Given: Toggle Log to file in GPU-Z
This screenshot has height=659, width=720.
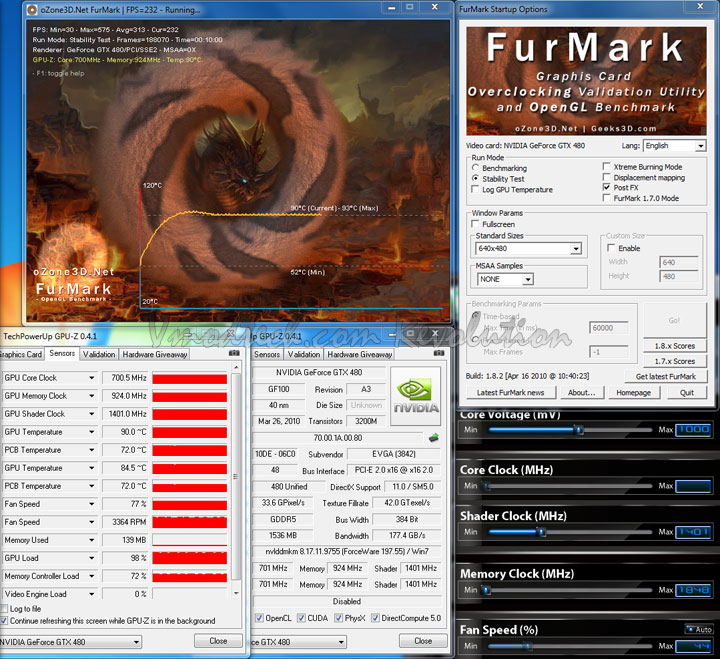Looking at the screenshot, I should 4,609.
